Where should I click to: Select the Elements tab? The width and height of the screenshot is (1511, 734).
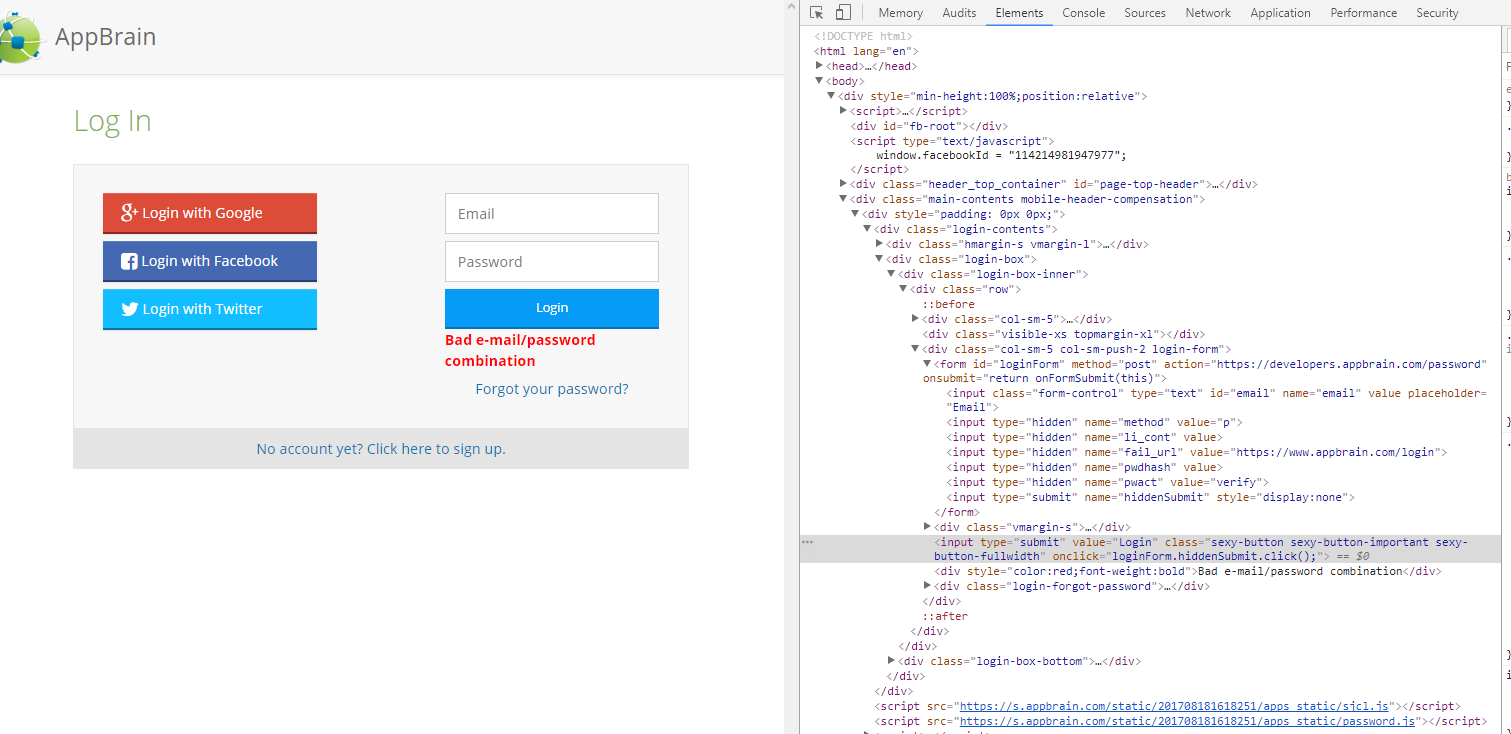pyautogui.click(x=1019, y=13)
